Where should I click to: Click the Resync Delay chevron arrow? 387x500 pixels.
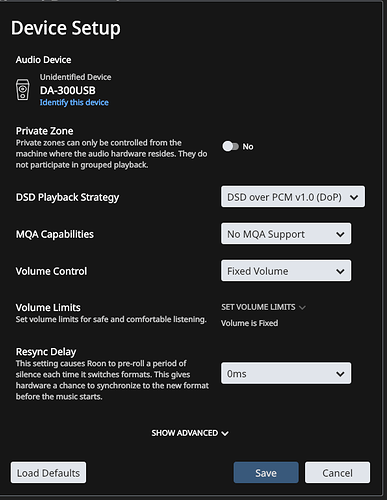[340, 374]
